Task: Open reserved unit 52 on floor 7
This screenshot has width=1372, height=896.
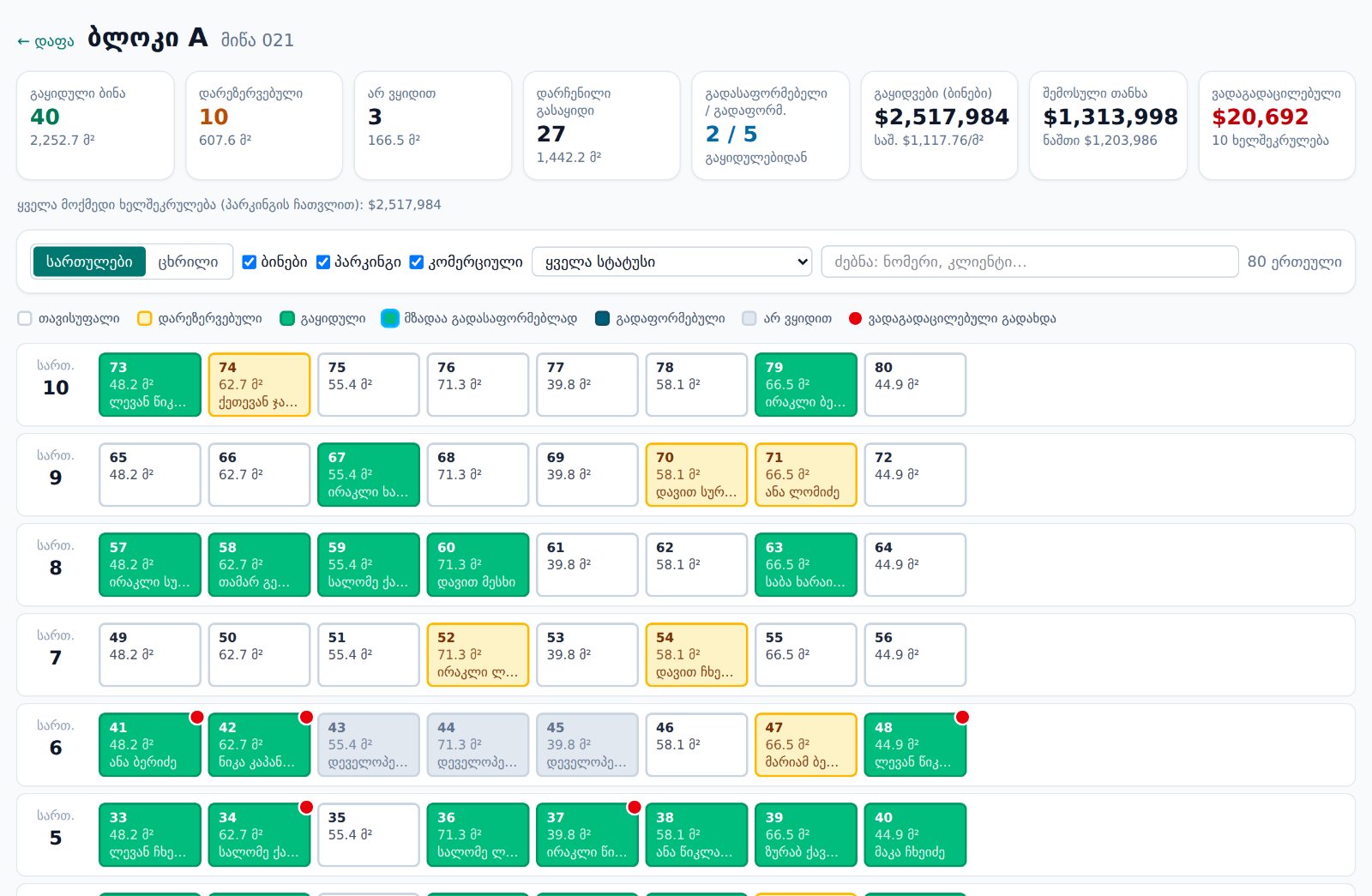Action: click(478, 655)
